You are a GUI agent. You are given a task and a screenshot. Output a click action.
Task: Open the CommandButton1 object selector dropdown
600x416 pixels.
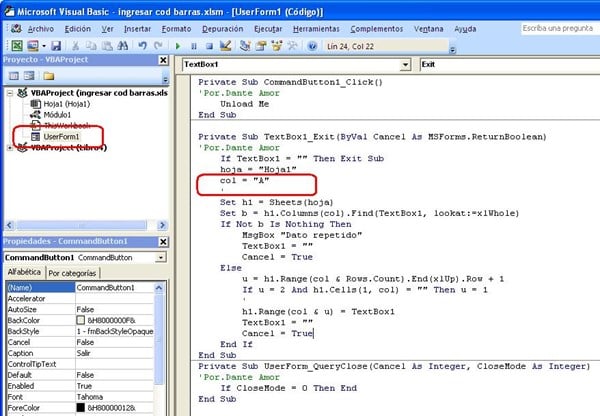coord(159,257)
